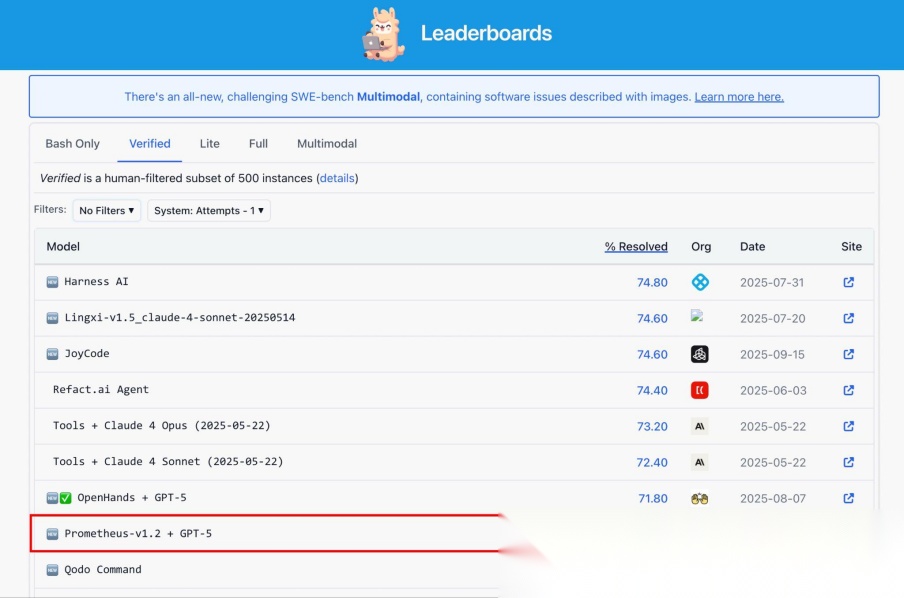
Task: Click the SWE-bench llama mascot logo
Action: [x=383, y=34]
